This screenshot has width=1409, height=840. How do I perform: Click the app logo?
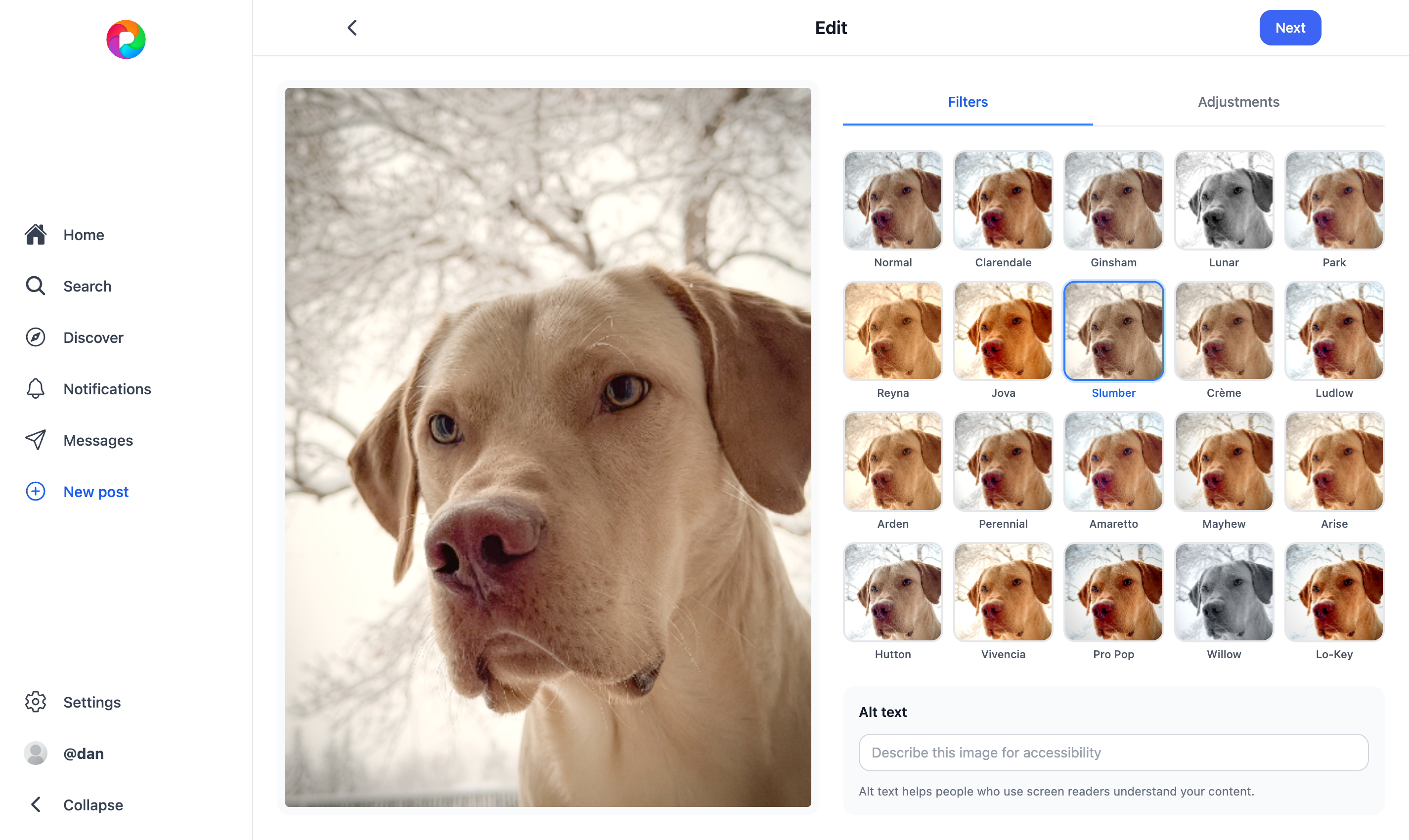coord(126,40)
